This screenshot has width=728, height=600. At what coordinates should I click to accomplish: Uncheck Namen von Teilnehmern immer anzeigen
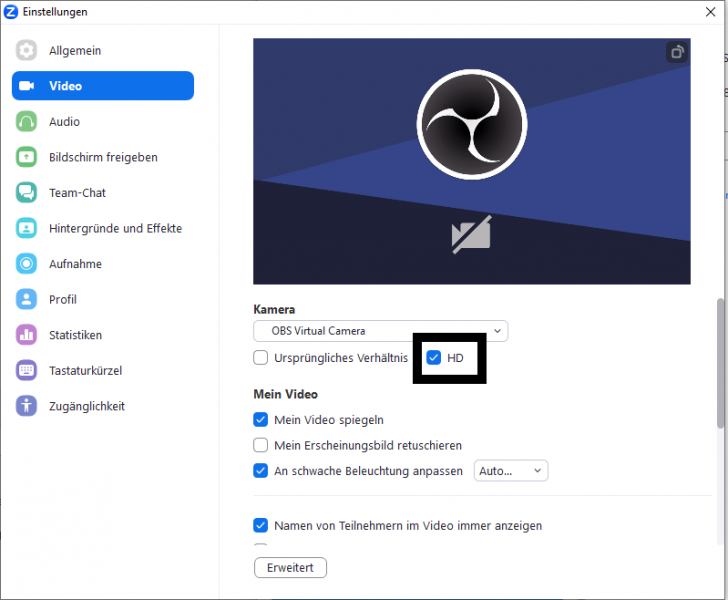pyautogui.click(x=260, y=526)
